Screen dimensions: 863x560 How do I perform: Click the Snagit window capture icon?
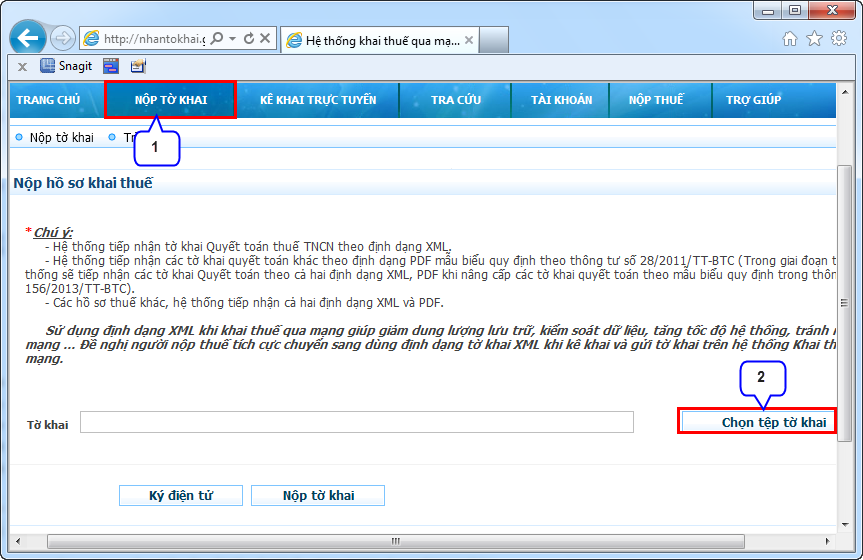[x=111, y=66]
